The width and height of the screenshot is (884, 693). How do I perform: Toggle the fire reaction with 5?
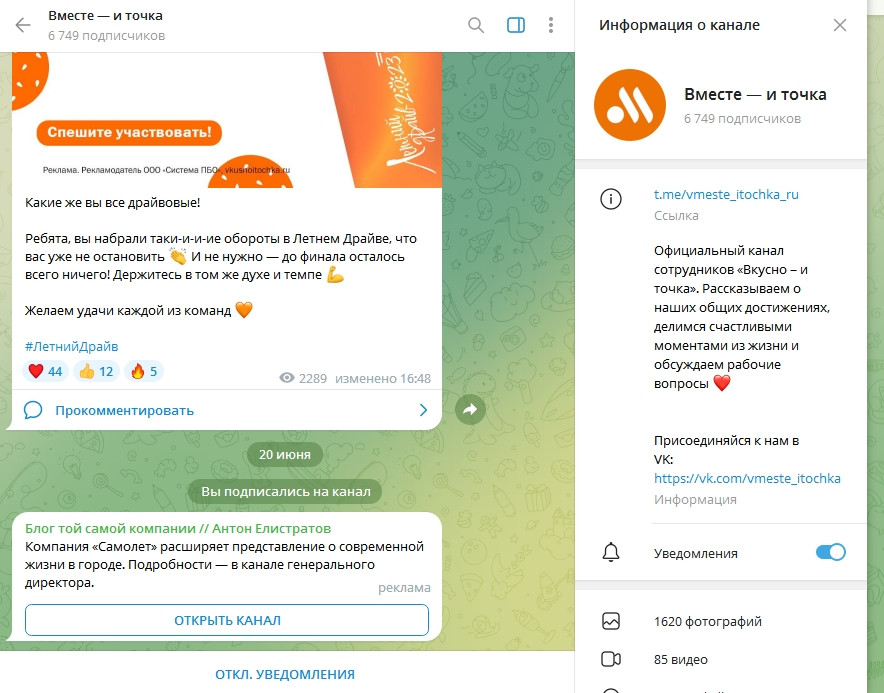(144, 371)
